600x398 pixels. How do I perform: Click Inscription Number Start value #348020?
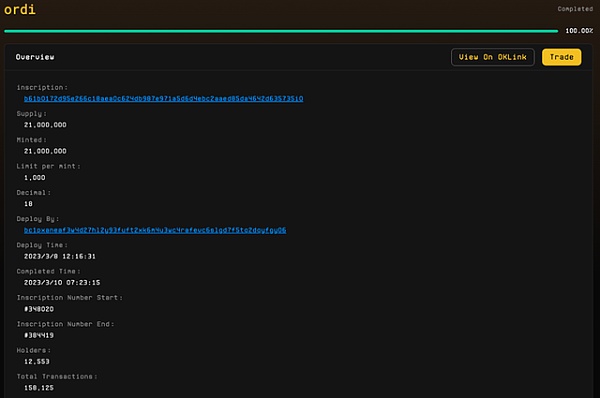(x=39, y=309)
